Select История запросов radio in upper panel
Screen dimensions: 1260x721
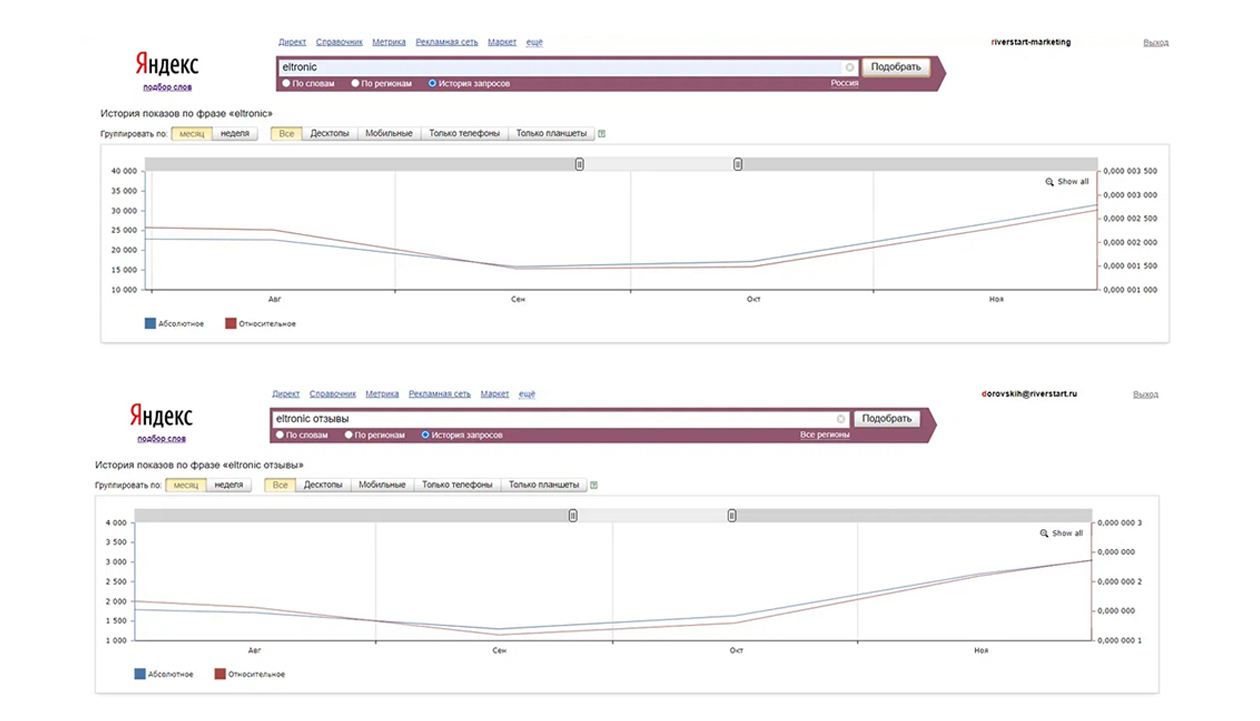(x=432, y=84)
